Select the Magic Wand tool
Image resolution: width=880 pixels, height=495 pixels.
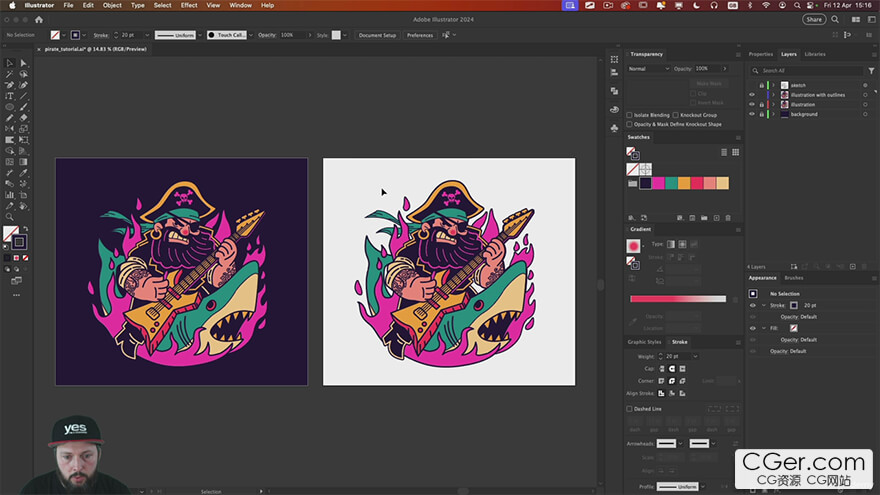(10, 74)
